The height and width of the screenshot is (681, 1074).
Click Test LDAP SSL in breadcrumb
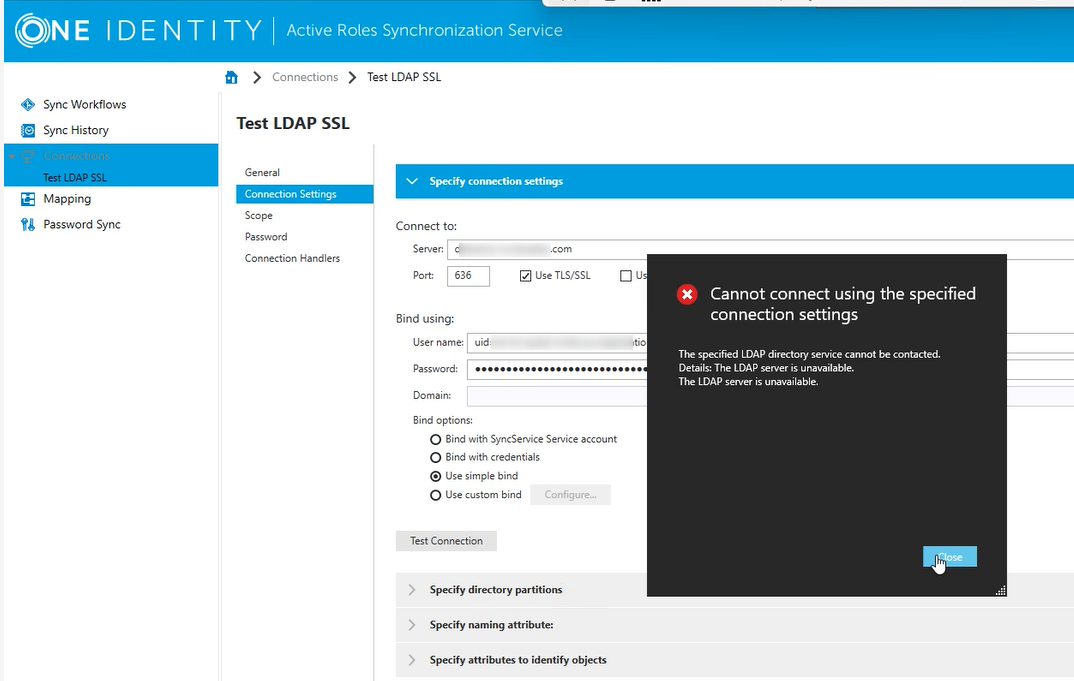pyautogui.click(x=404, y=77)
